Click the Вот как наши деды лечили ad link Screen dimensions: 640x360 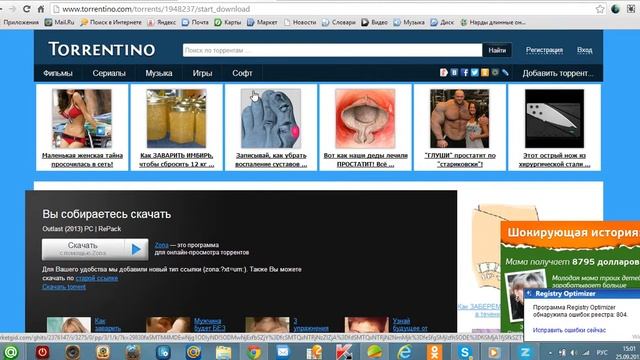[x=365, y=160]
